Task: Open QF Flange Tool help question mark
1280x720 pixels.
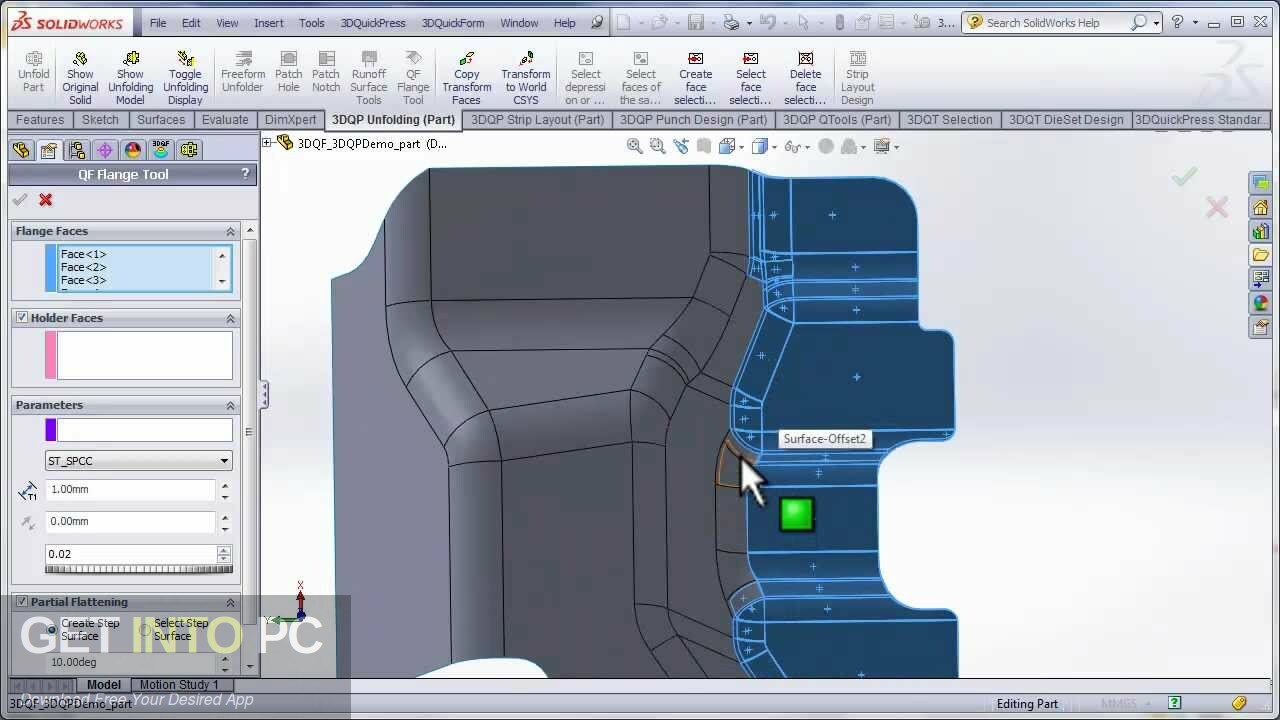Action: click(x=245, y=174)
